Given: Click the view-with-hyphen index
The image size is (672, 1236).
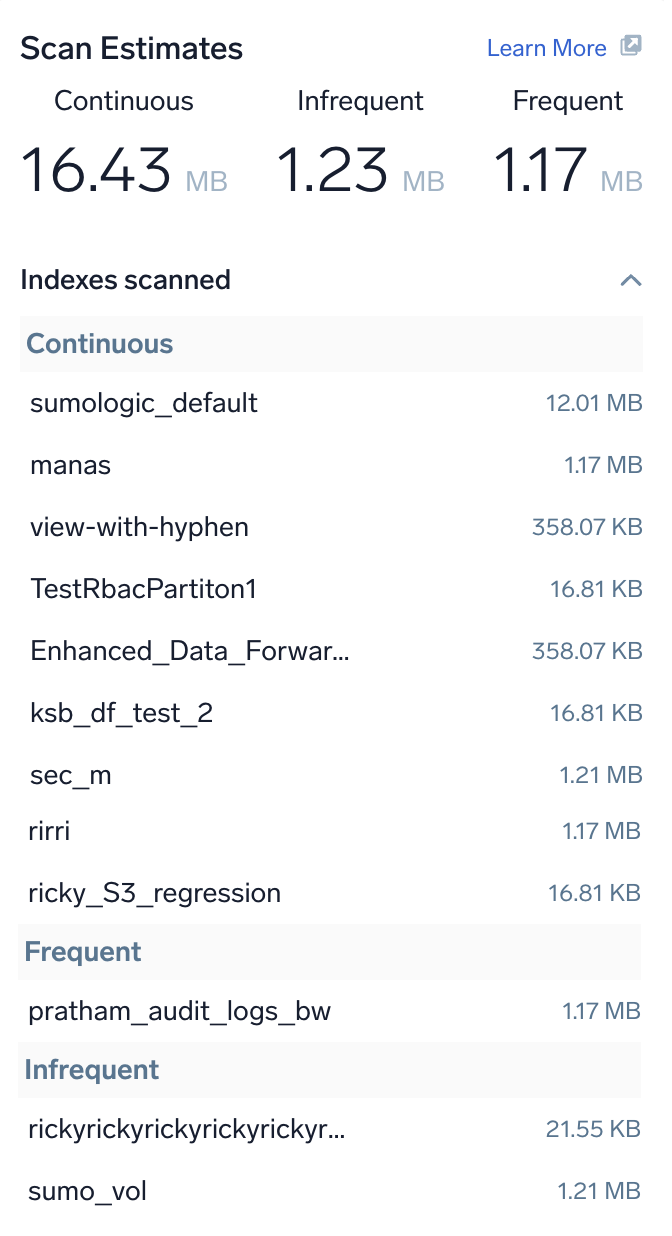Looking at the screenshot, I should click(x=139, y=527).
